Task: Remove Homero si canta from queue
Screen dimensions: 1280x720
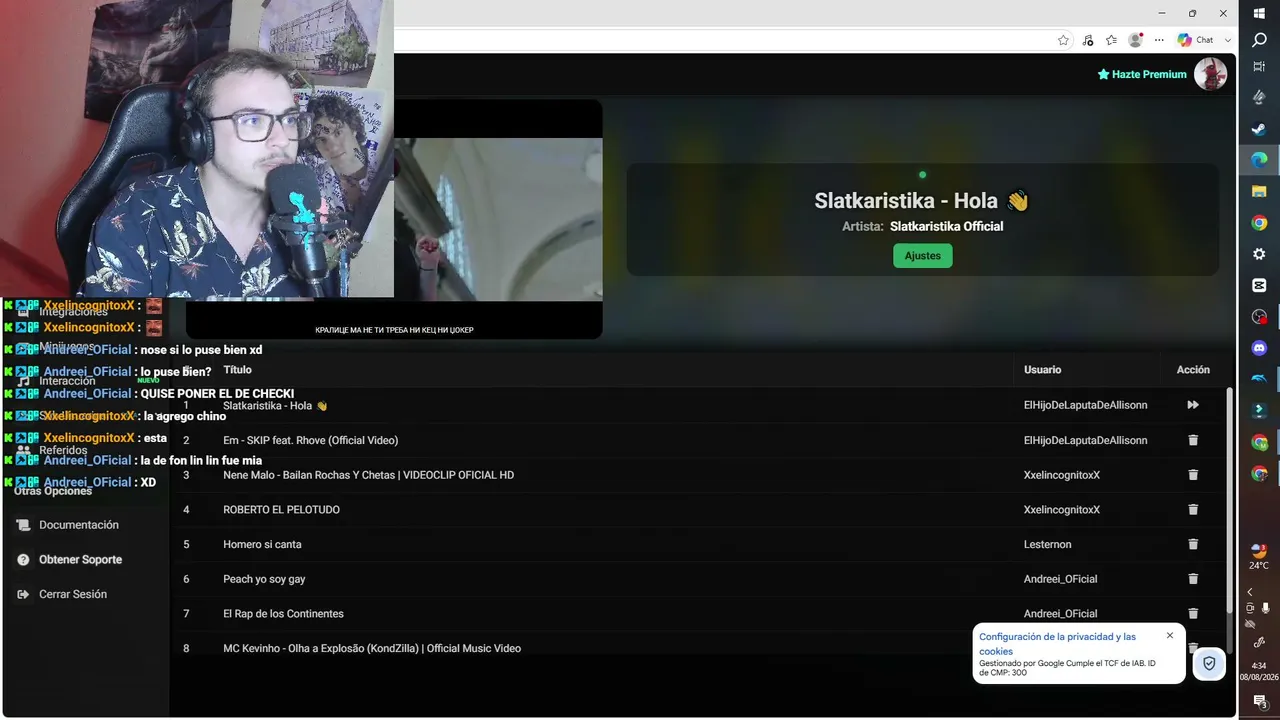Action: [x=1193, y=544]
